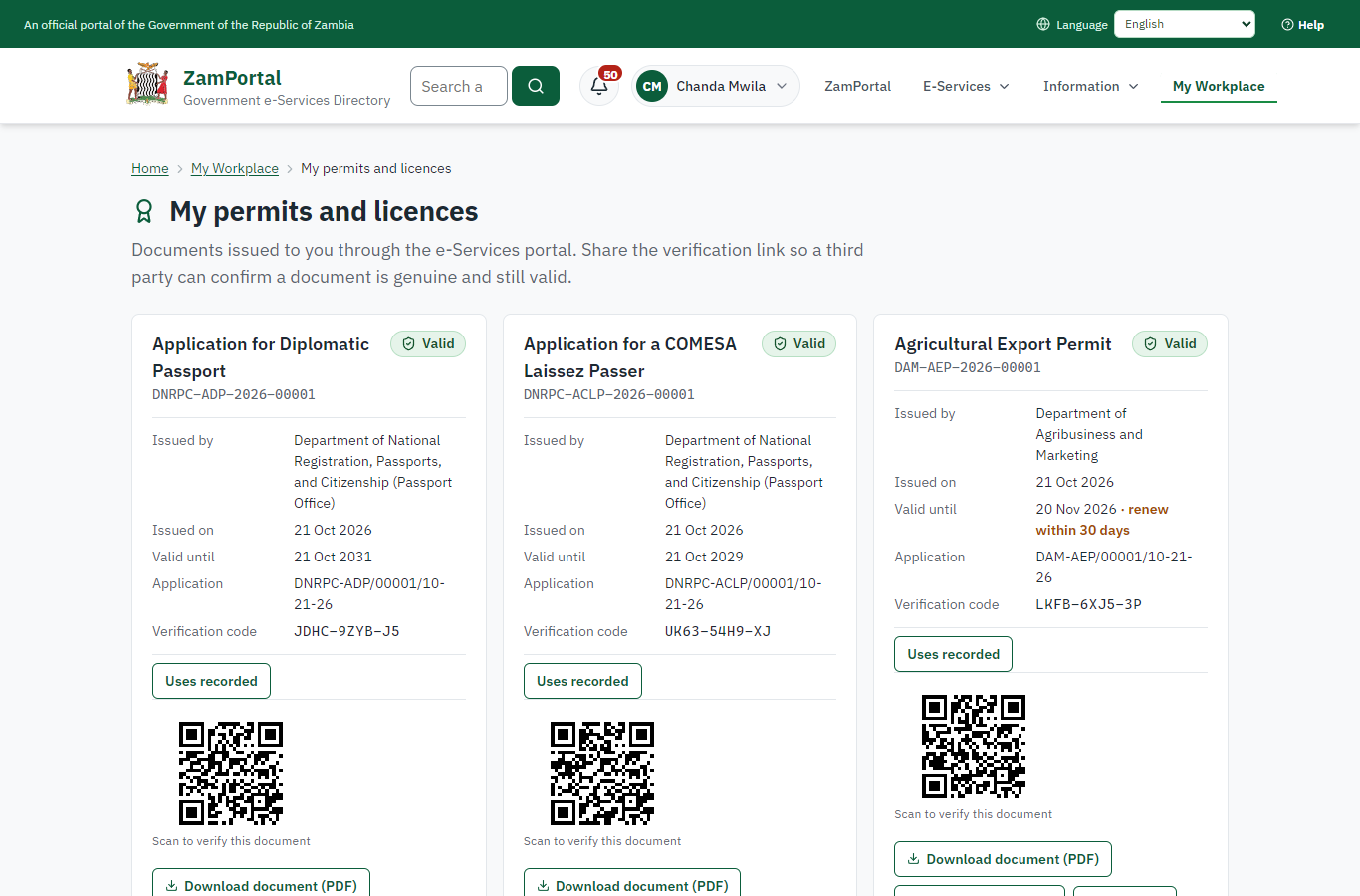Image resolution: width=1360 pixels, height=896 pixels.
Task: Click the green search magnifier button
Action: tap(536, 86)
